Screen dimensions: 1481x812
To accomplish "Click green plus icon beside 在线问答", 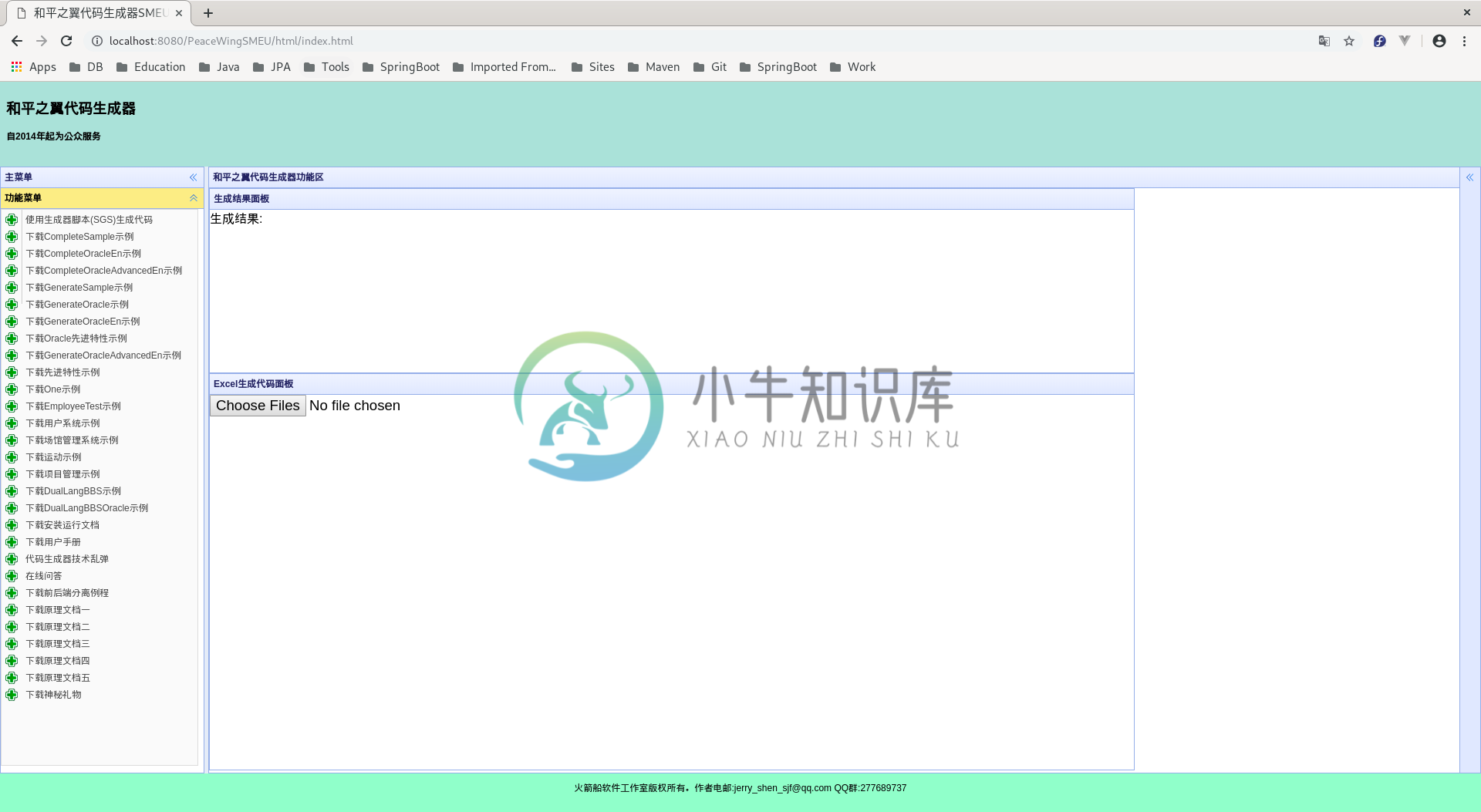I will (x=12, y=576).
